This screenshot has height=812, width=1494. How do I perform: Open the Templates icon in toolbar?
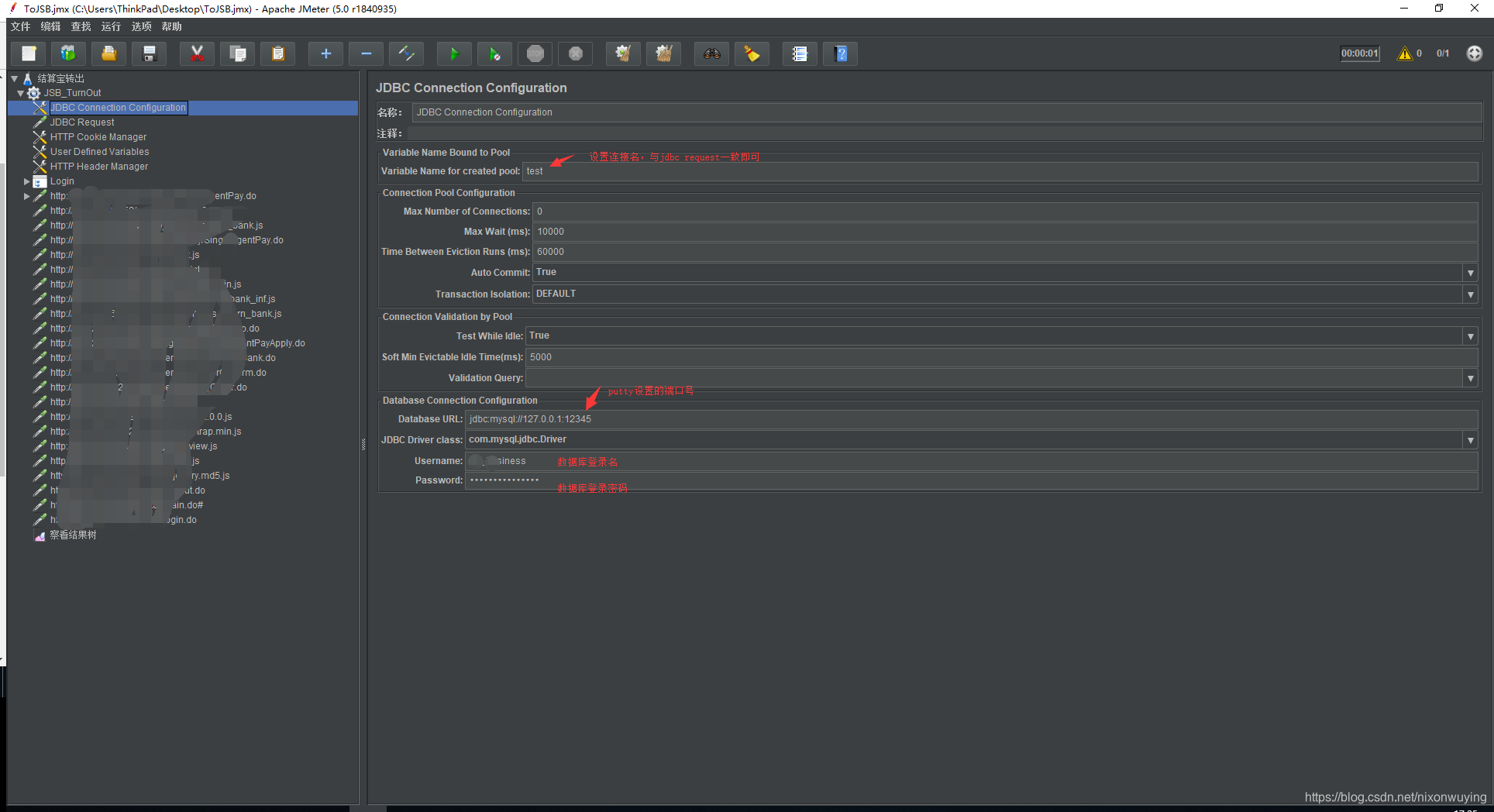coord(68,53)
